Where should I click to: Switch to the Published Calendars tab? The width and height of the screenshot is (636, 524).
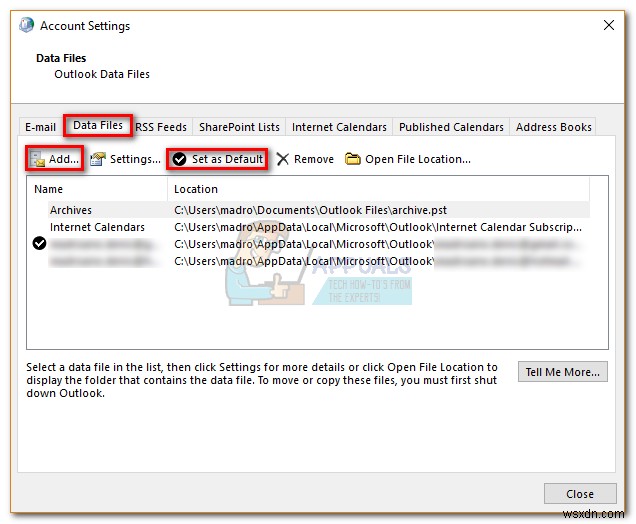click(451, 127)
